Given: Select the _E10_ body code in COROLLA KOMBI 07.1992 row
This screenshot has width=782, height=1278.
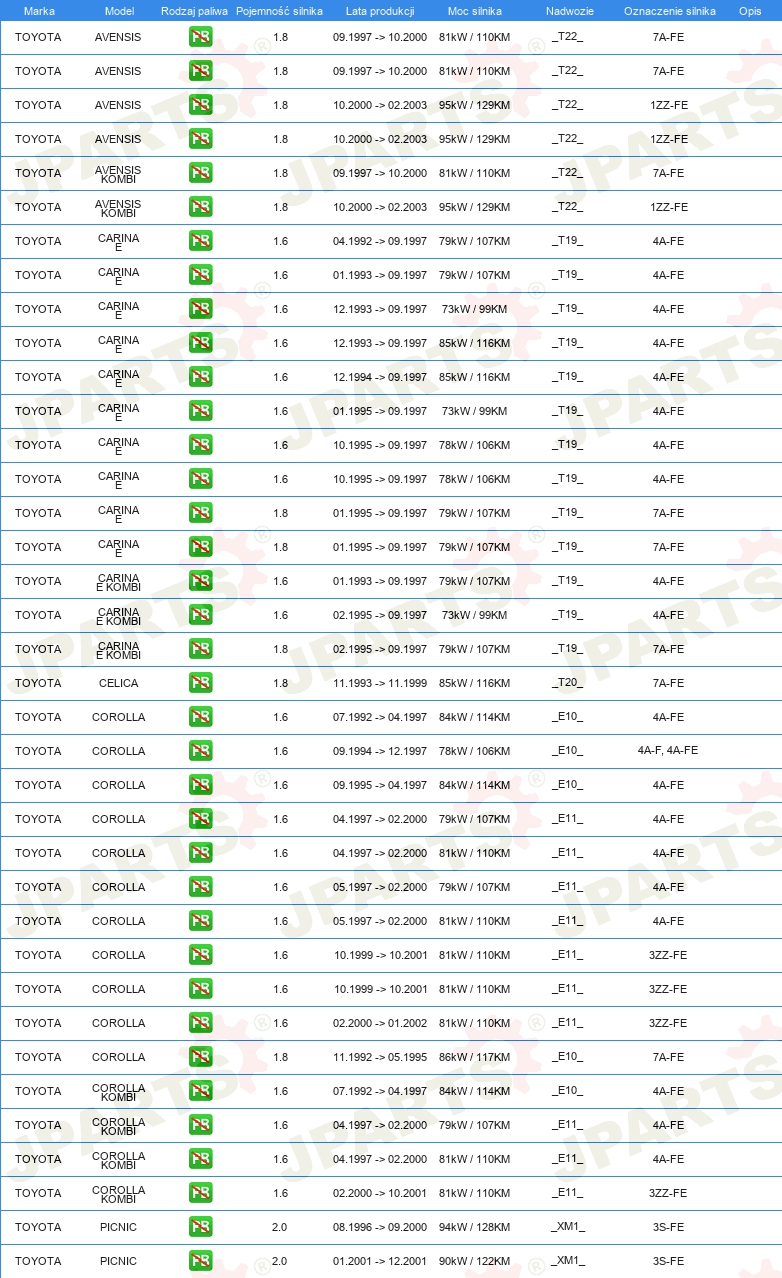Looking at the screenshot, I should click(x=567, y=1091).
